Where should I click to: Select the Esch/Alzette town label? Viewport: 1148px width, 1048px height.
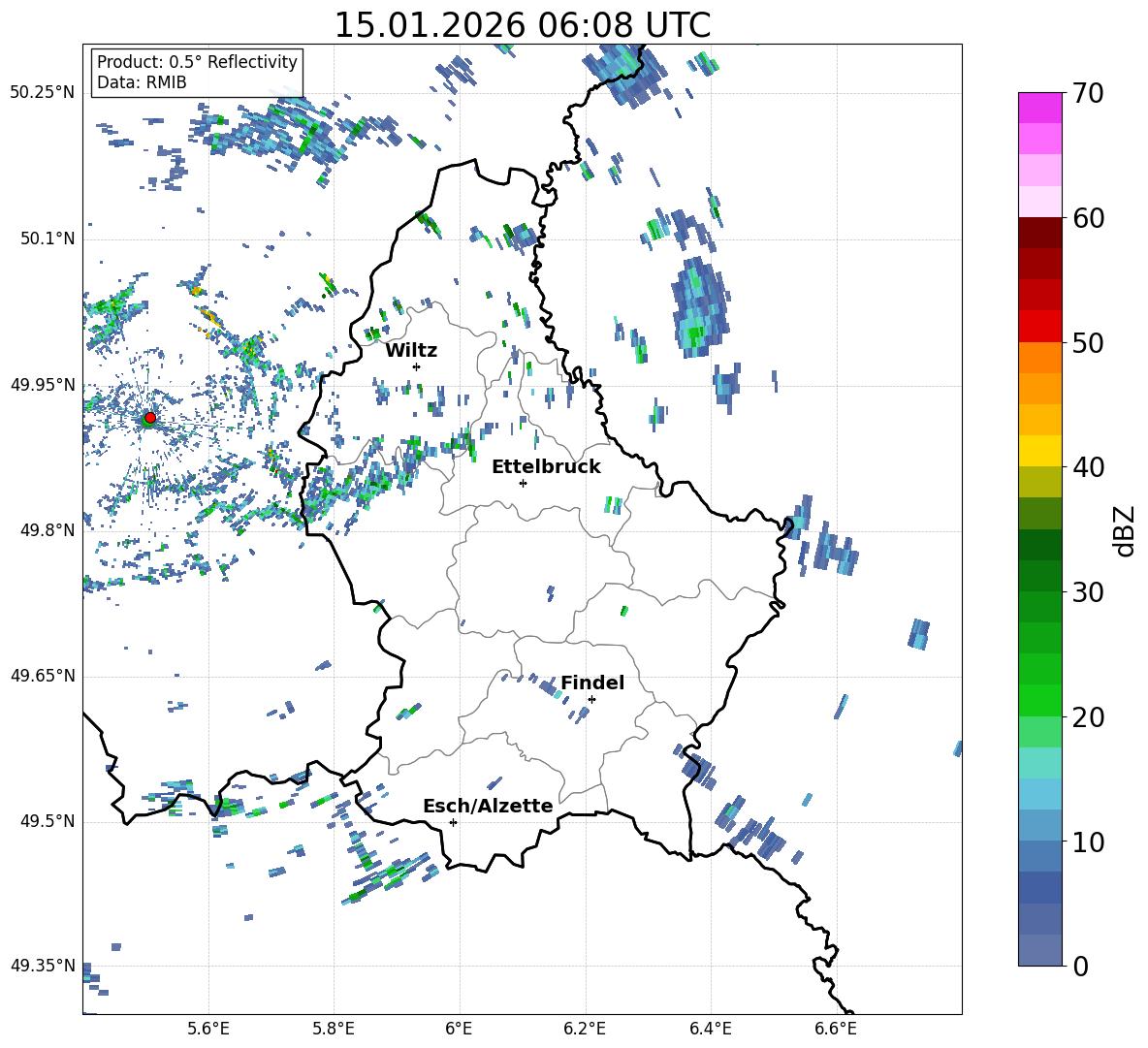pyautogui.click(x=487, y=806)
